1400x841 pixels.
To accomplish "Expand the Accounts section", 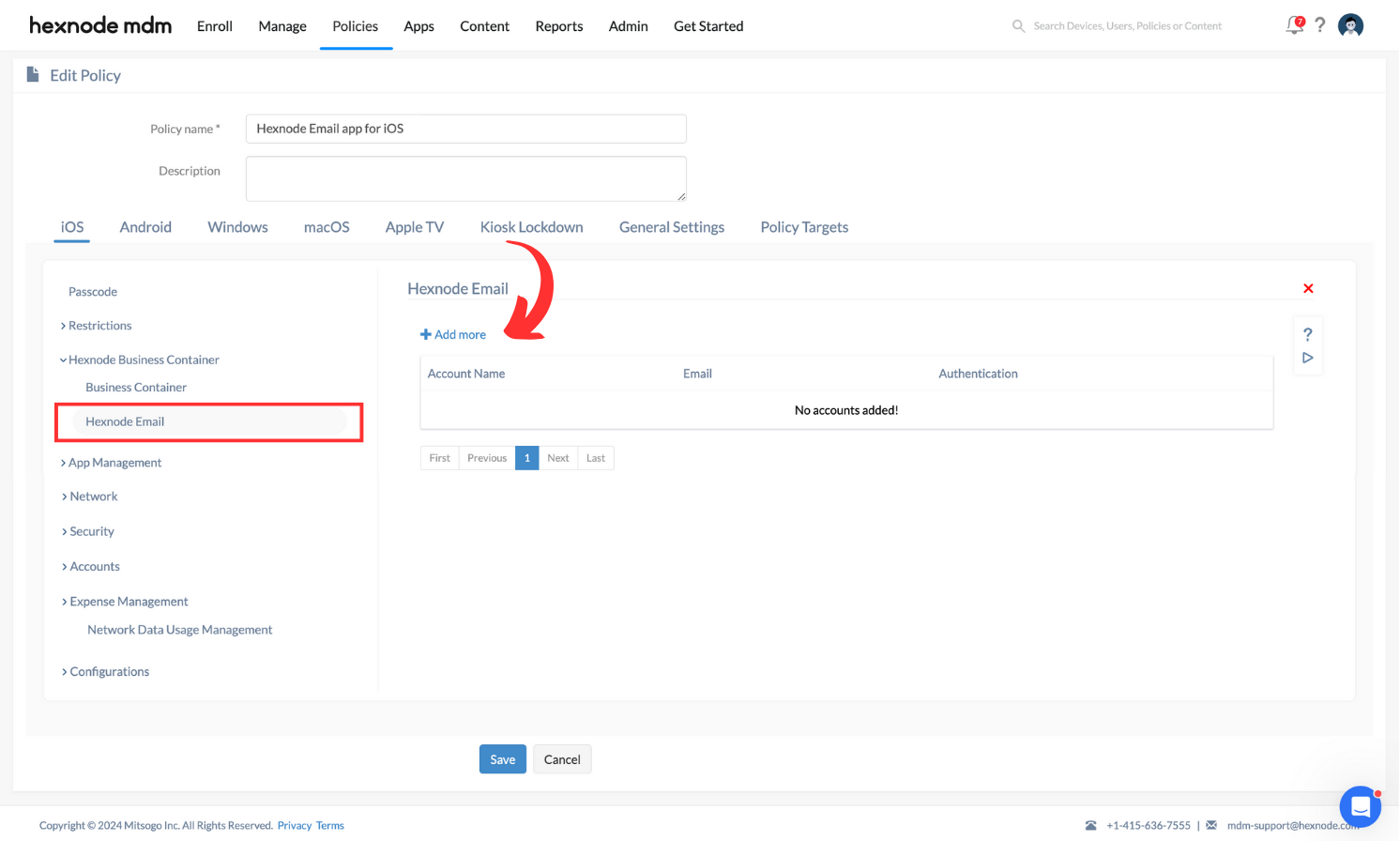I will click(91, 567).
